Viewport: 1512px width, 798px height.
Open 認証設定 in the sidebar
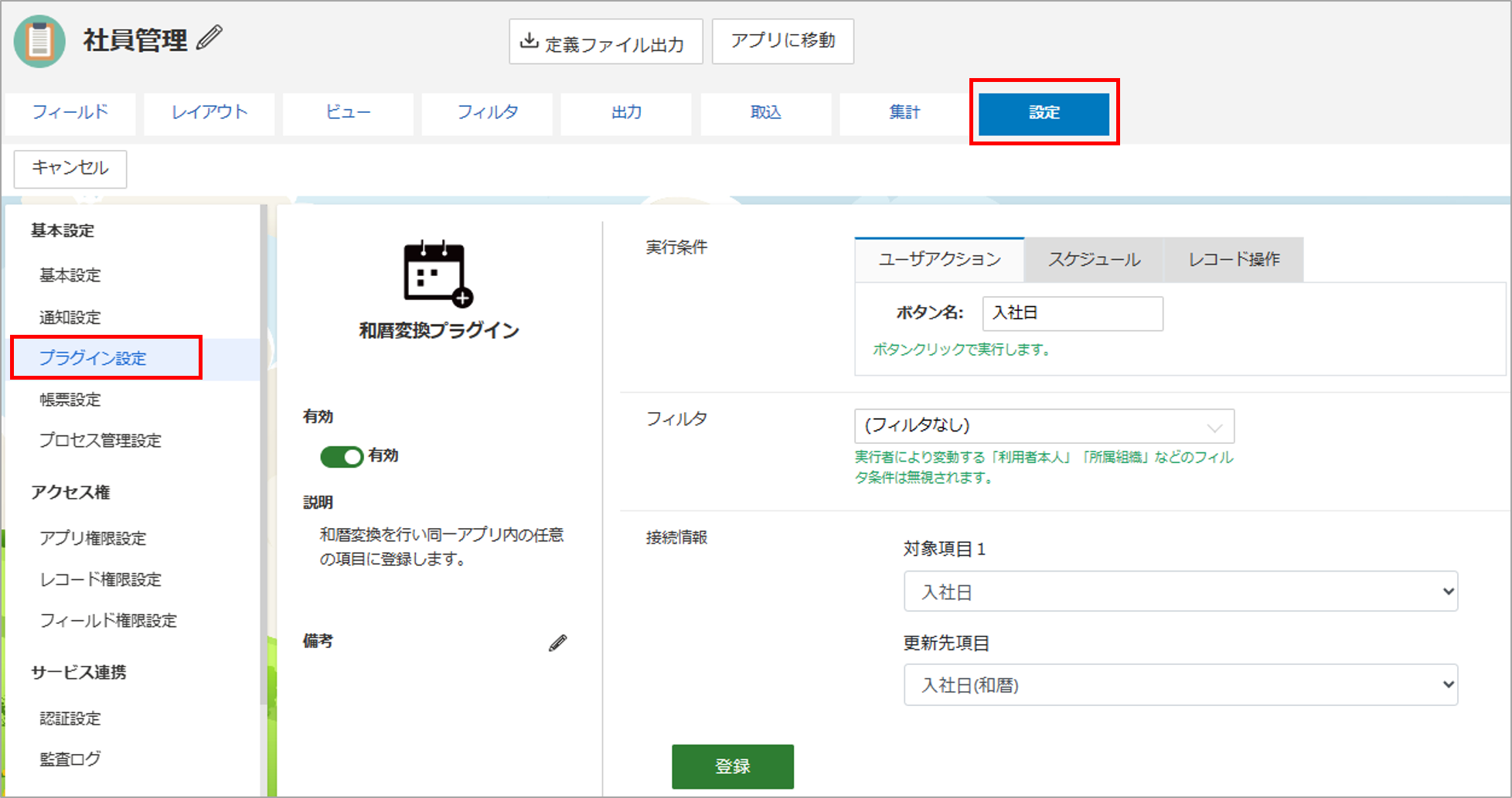(x=70, y=718)
